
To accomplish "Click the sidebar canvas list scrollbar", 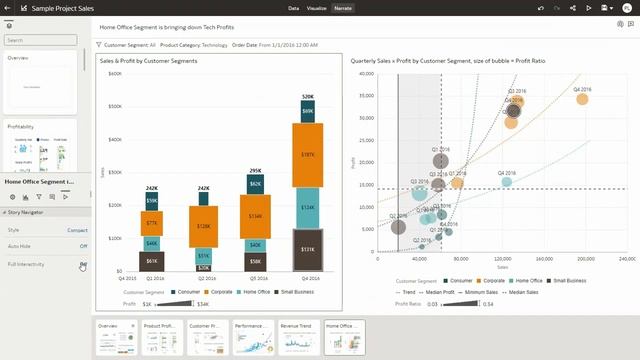I will pos(84,60).
